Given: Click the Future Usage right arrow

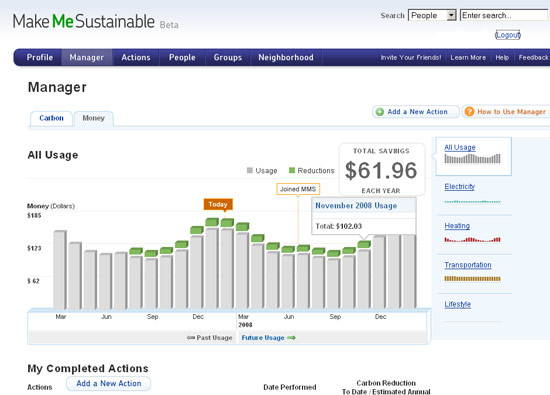Looking at the screenshot, I should [x=291, y=338].
